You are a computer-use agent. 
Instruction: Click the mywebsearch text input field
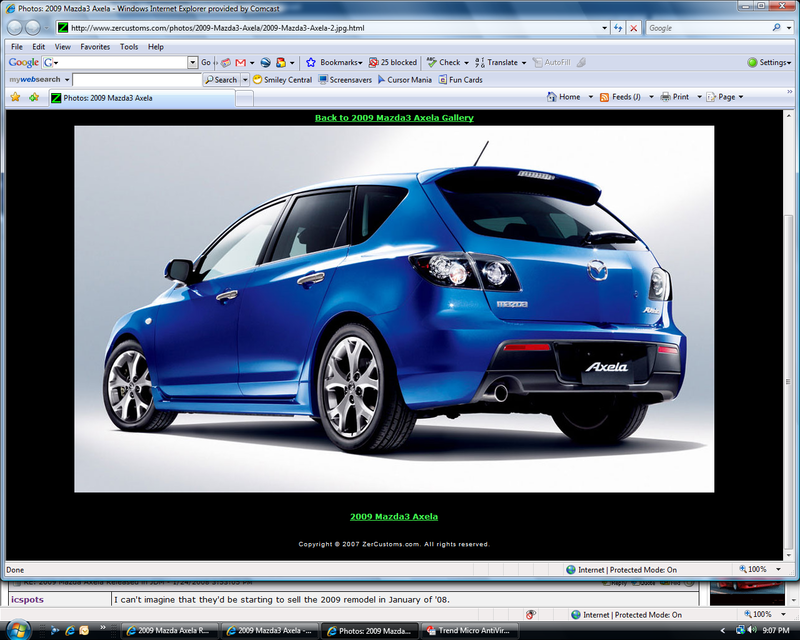point(137,80)
